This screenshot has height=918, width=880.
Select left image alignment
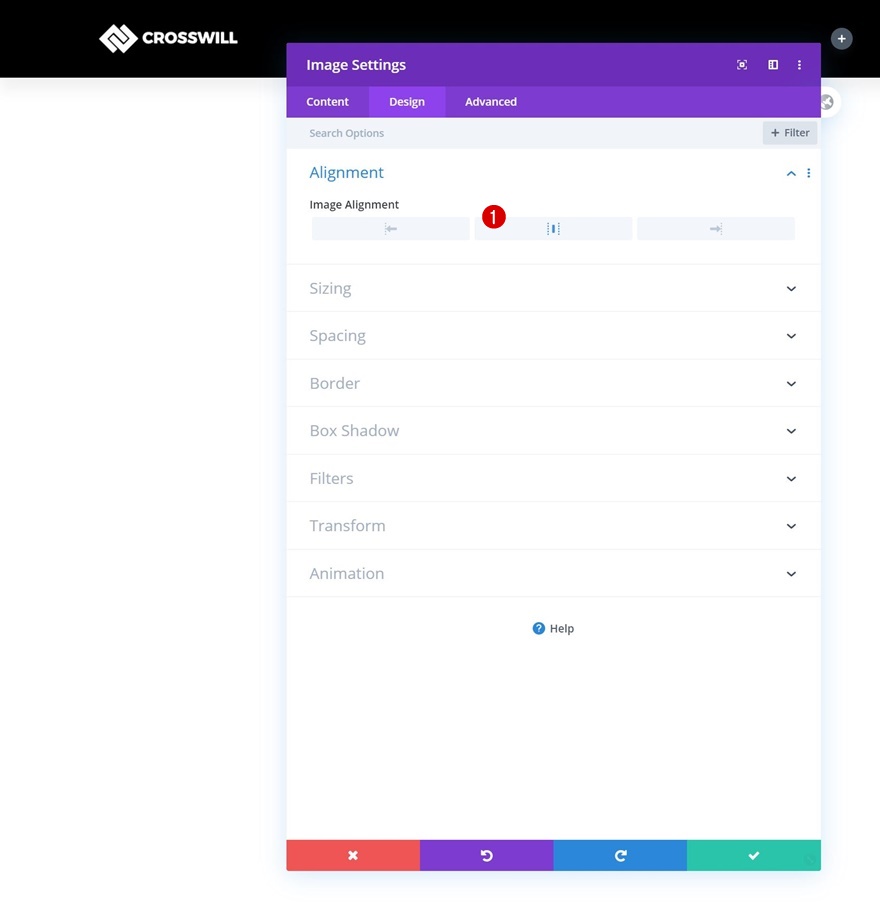pos(390,228)
